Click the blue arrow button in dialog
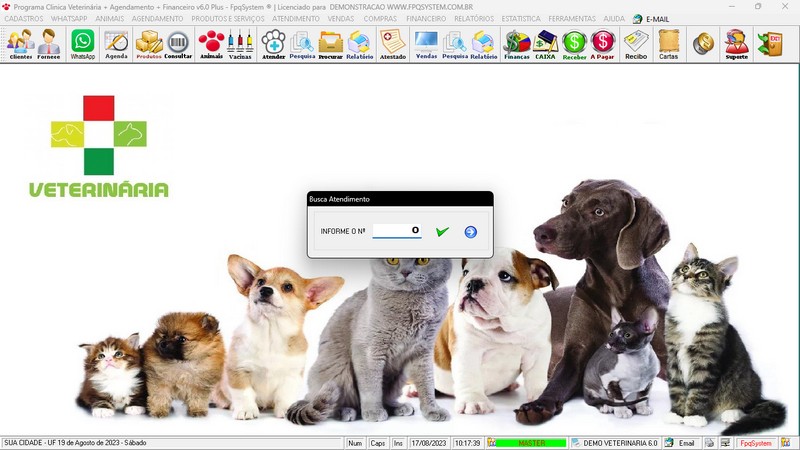The height and width of the screenshot is (450, 800). (470, 232)
